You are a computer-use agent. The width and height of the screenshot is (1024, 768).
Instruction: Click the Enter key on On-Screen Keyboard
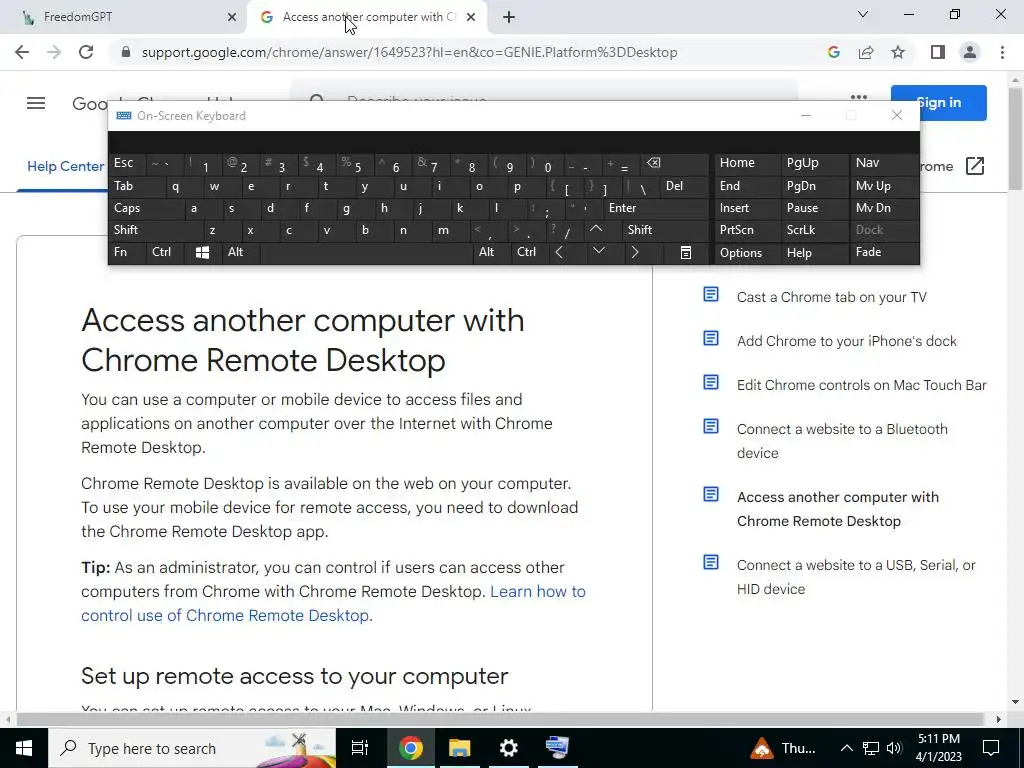coord(656,208)
